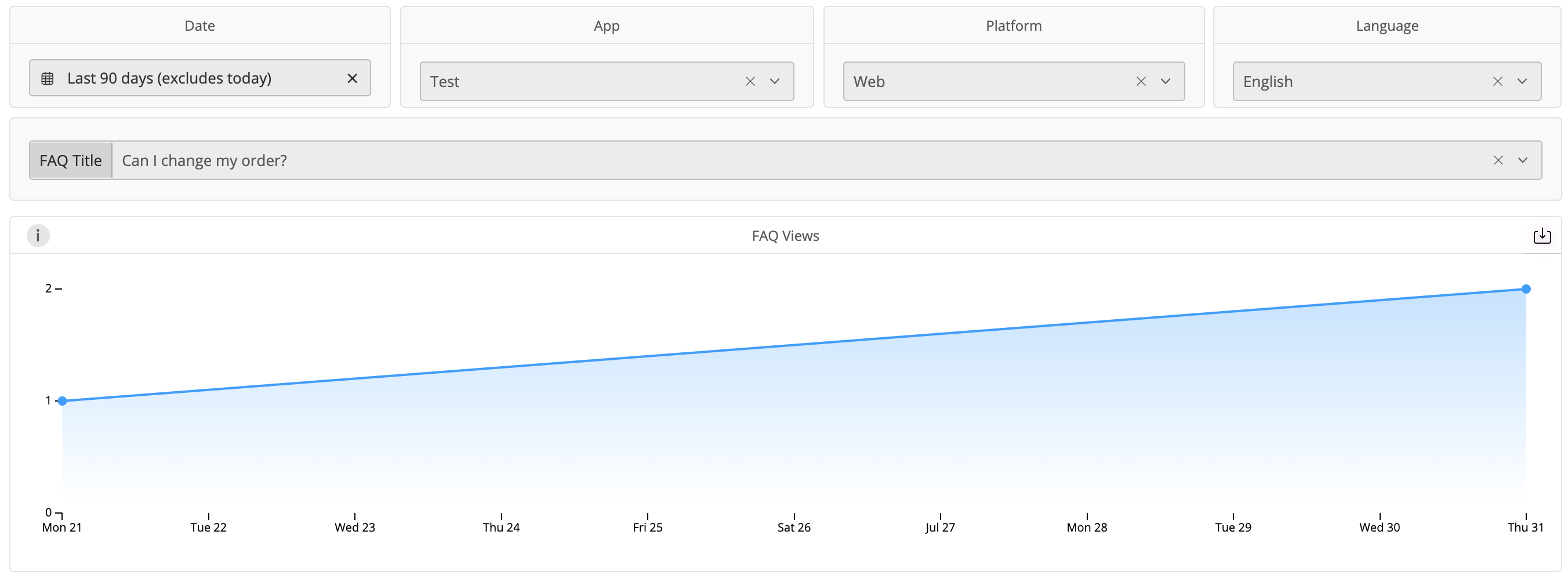Select the Mon 21 data point
Image resolution: width=1568 pixels, height=578 pixels.
[x=62, y=401]
